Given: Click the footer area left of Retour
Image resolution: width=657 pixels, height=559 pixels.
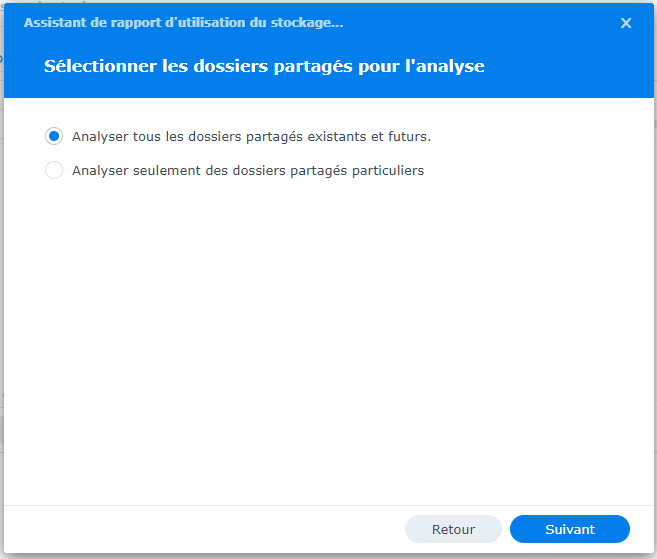Looking at the screenshot, I should [200, 529].
